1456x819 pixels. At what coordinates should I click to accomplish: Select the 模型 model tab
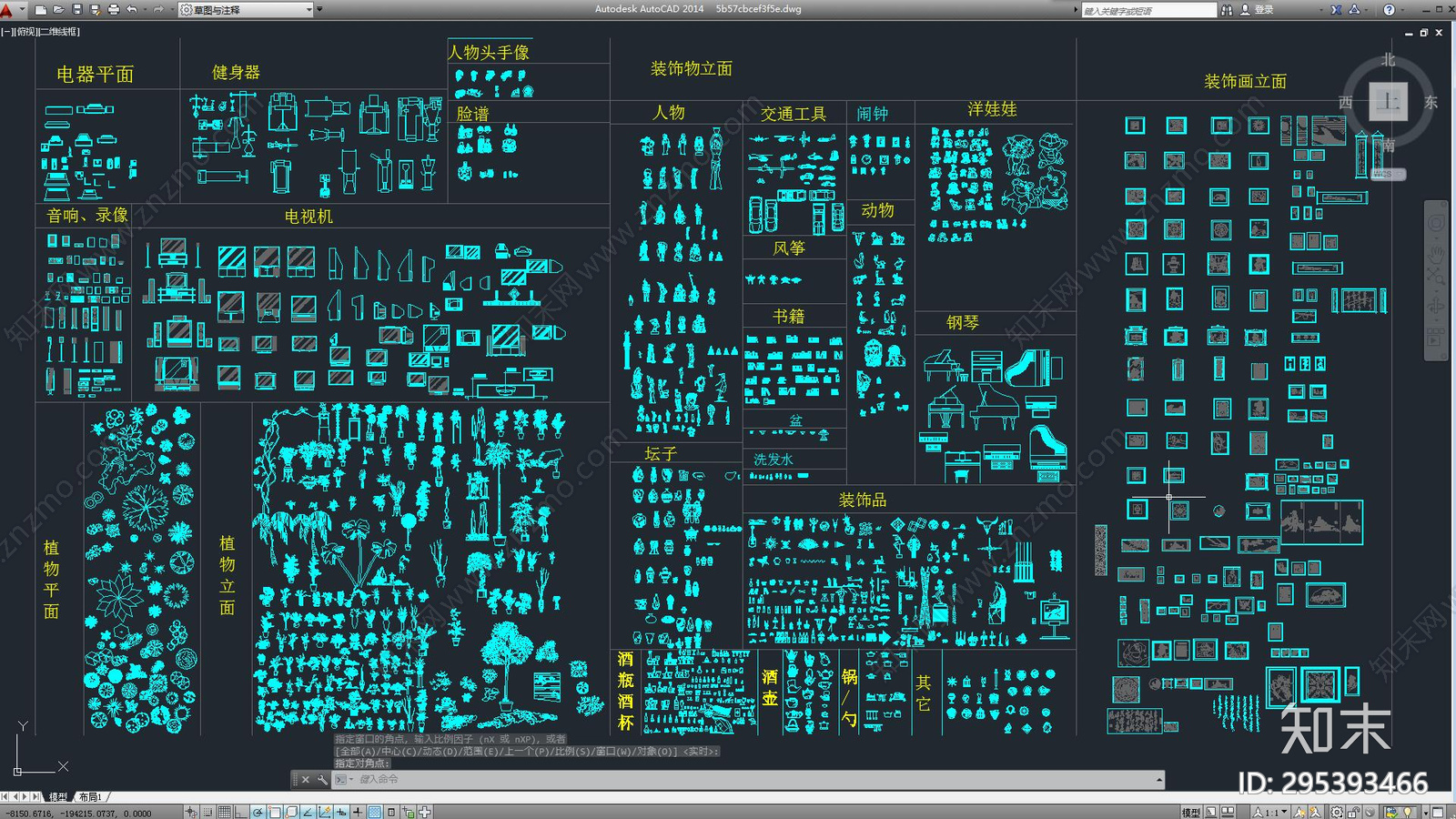pyautogui.click(x=58, y=797)
